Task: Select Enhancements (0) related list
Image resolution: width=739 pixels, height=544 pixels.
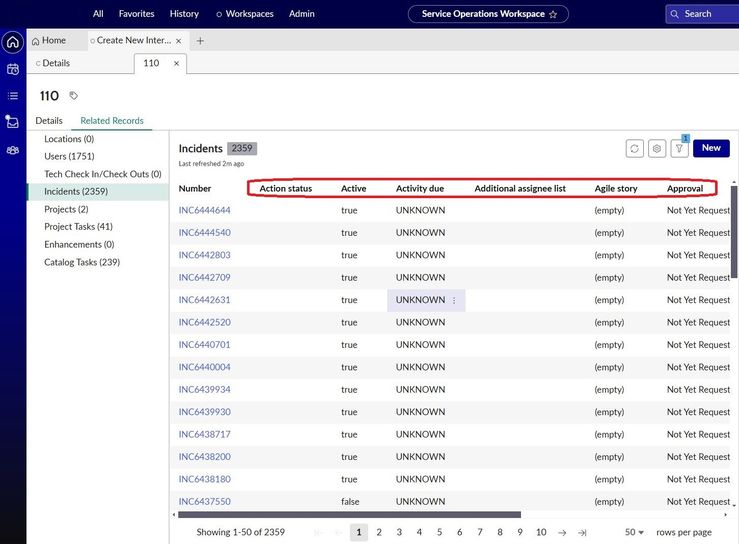Action: 79,245
